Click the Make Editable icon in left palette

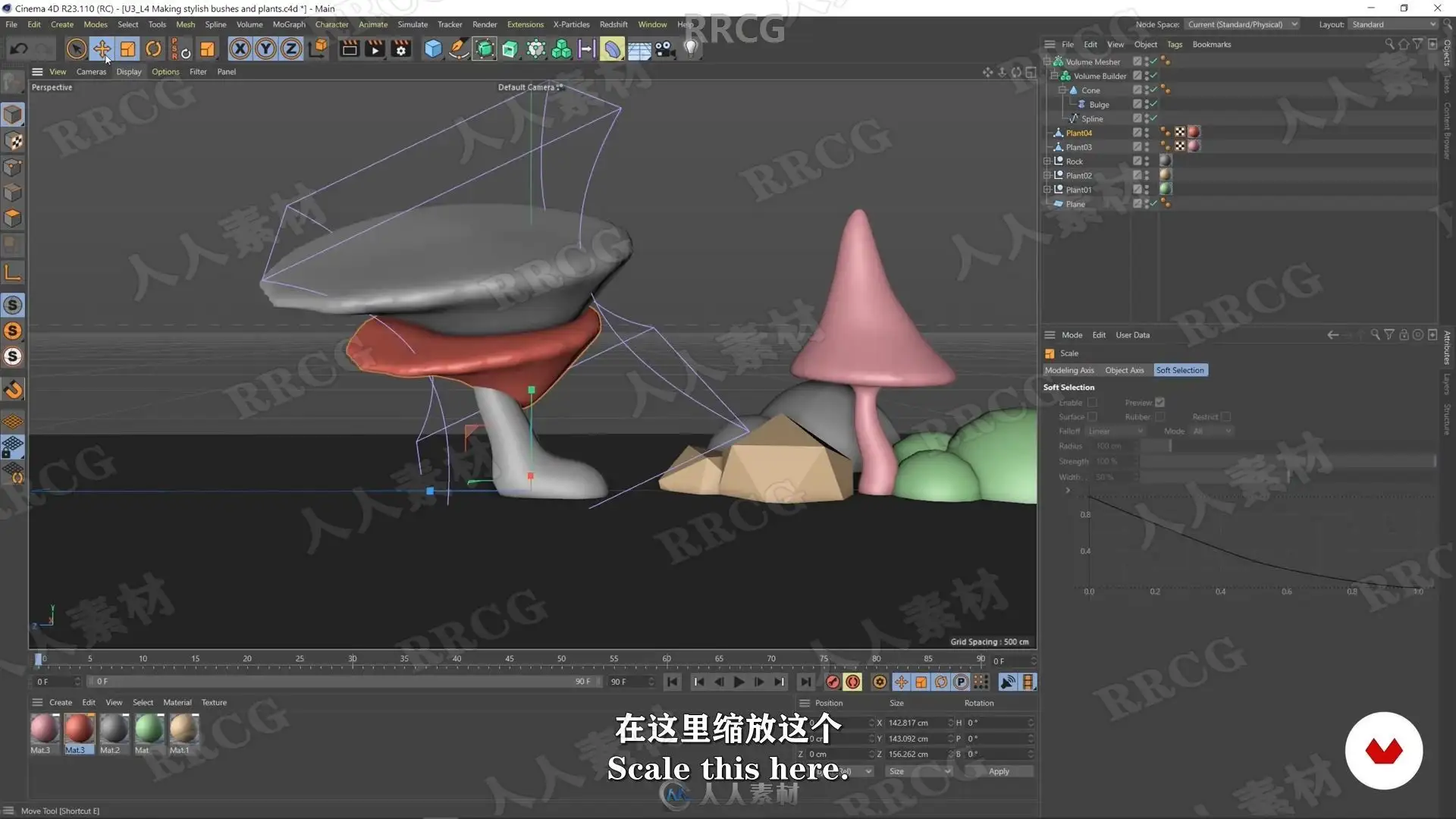pyautogui.click(x=13, y=81)
